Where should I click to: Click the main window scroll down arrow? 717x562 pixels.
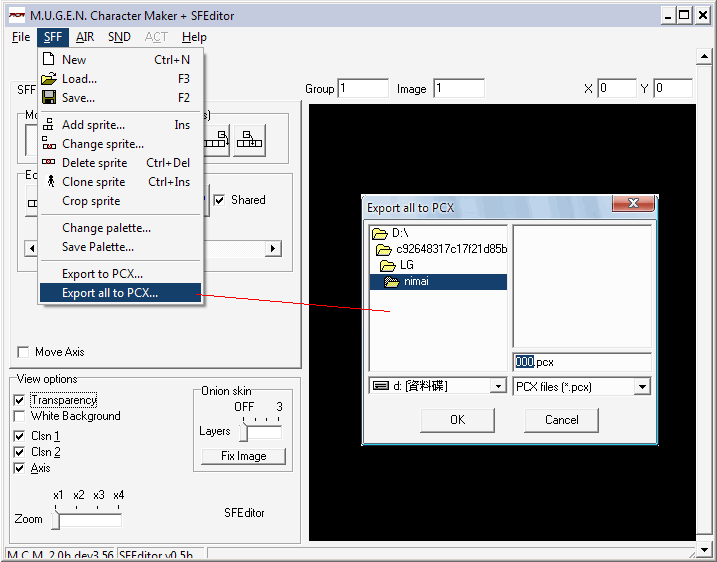(x=704, y=549)
